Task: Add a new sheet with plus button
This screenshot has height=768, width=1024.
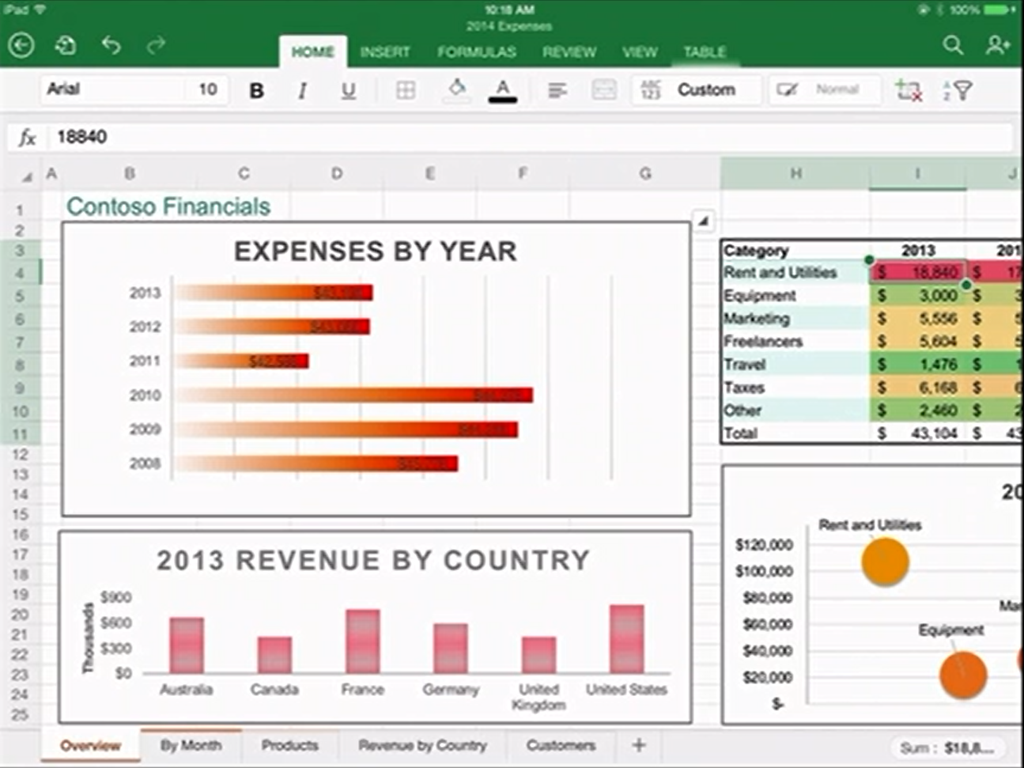Action: tap(639, 744)
